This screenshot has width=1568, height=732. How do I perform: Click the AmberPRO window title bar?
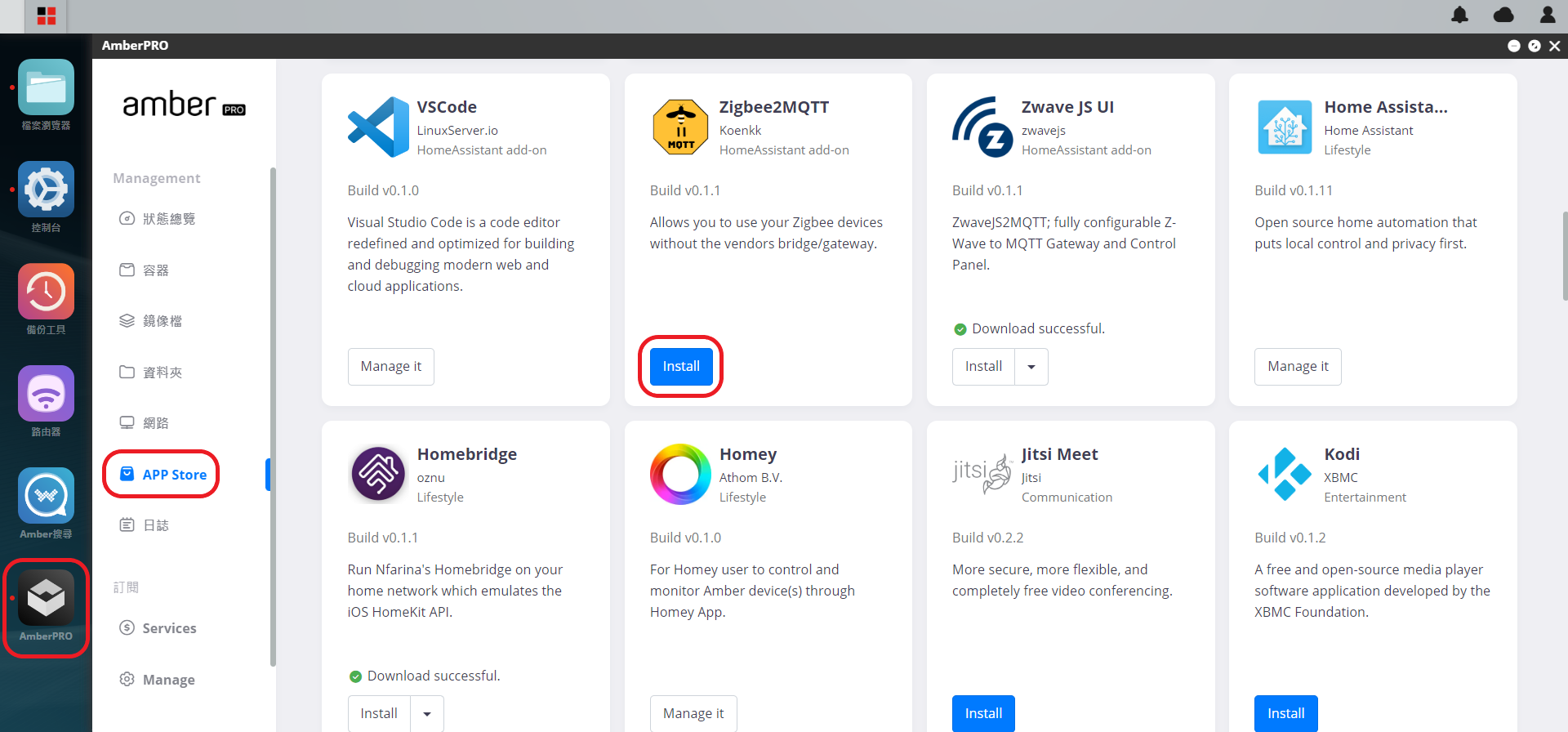coord(830,46)
